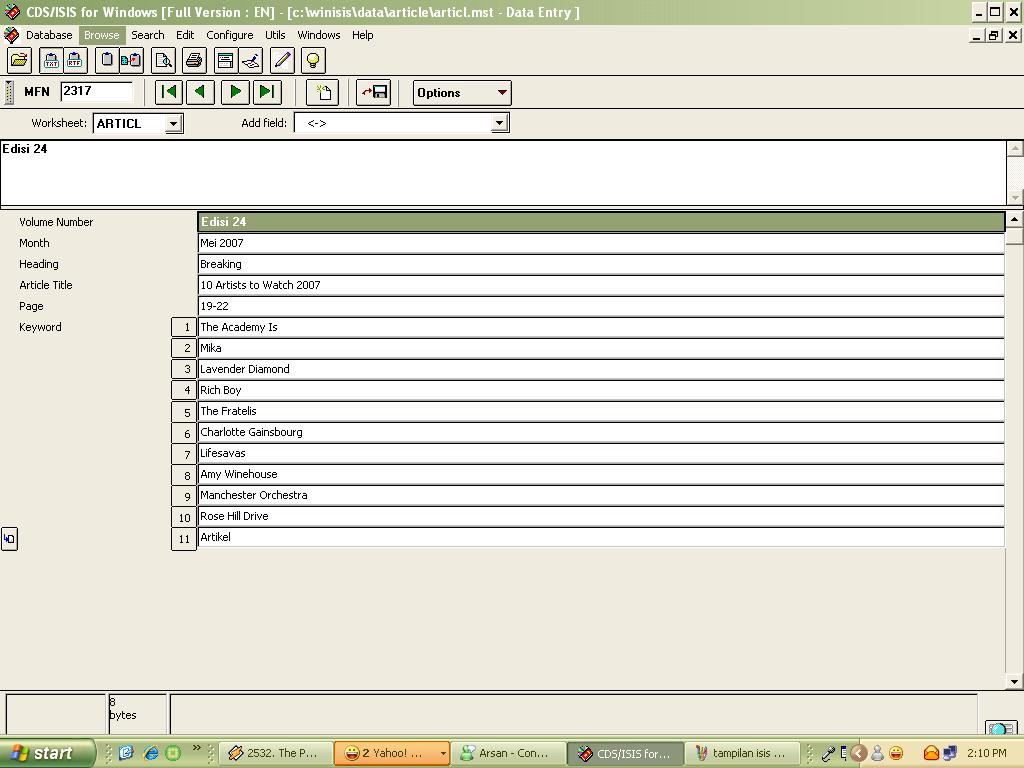Go to next record
This screenshot has width=1024, height=768.
point(235,92)
